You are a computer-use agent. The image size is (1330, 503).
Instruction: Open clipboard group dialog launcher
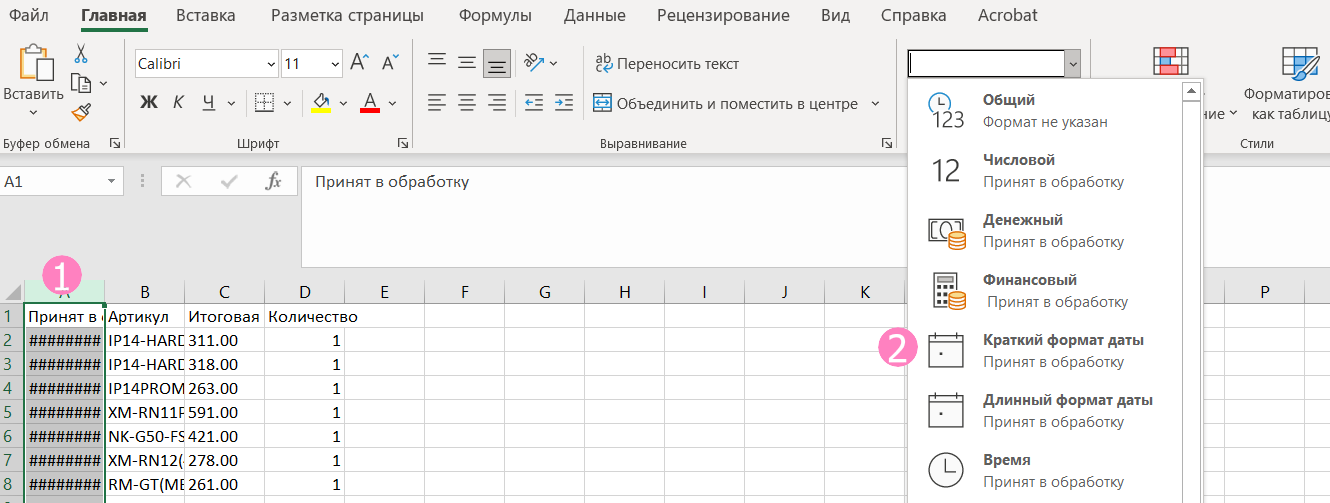(x=114, y=143)
